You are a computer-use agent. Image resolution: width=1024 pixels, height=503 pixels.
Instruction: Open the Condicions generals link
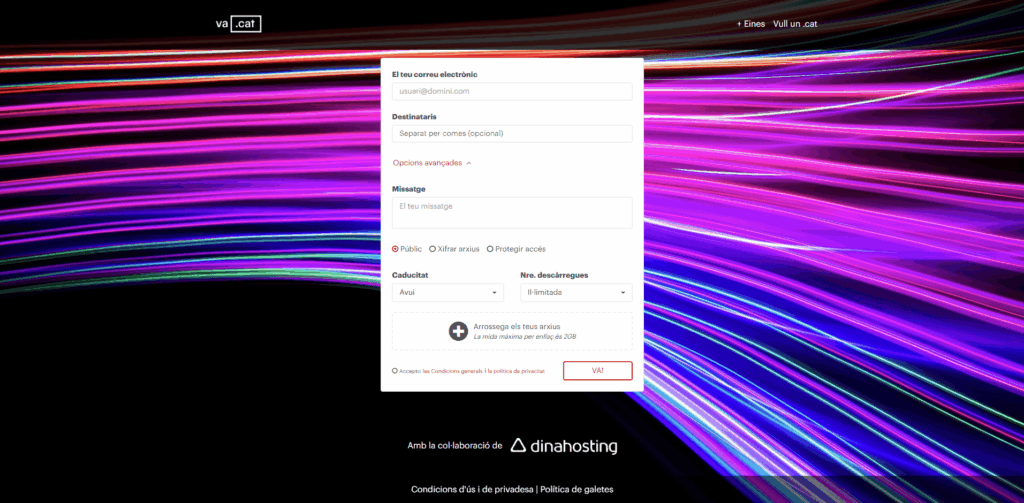(457, 371)
